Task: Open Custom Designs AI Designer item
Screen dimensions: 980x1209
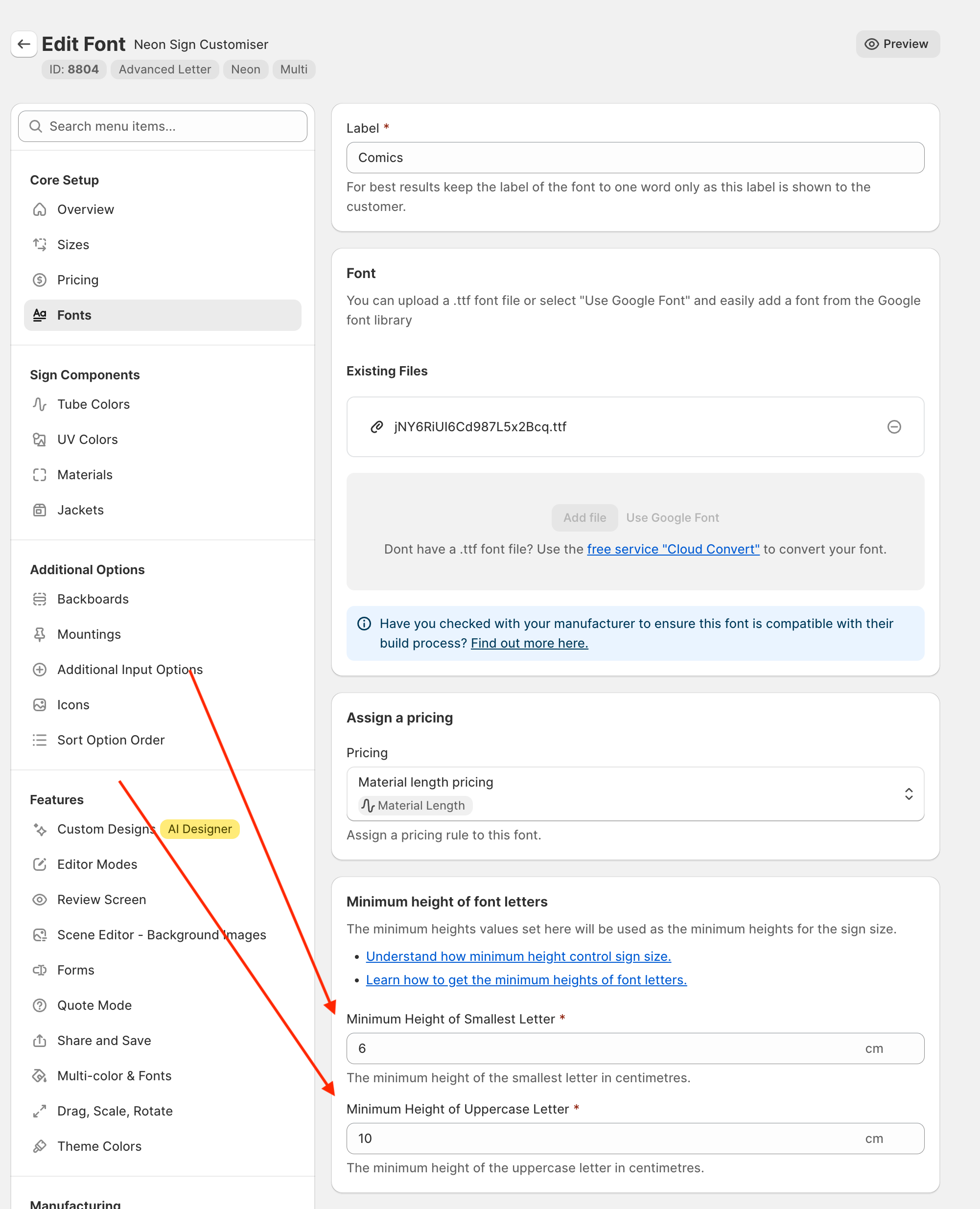Action: coord(106,829)
